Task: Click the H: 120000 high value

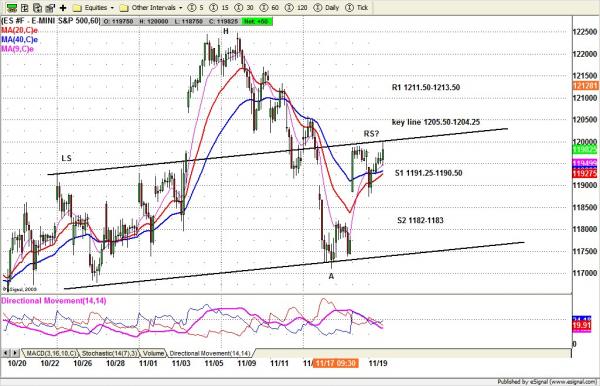Action: tap(154, 21)
